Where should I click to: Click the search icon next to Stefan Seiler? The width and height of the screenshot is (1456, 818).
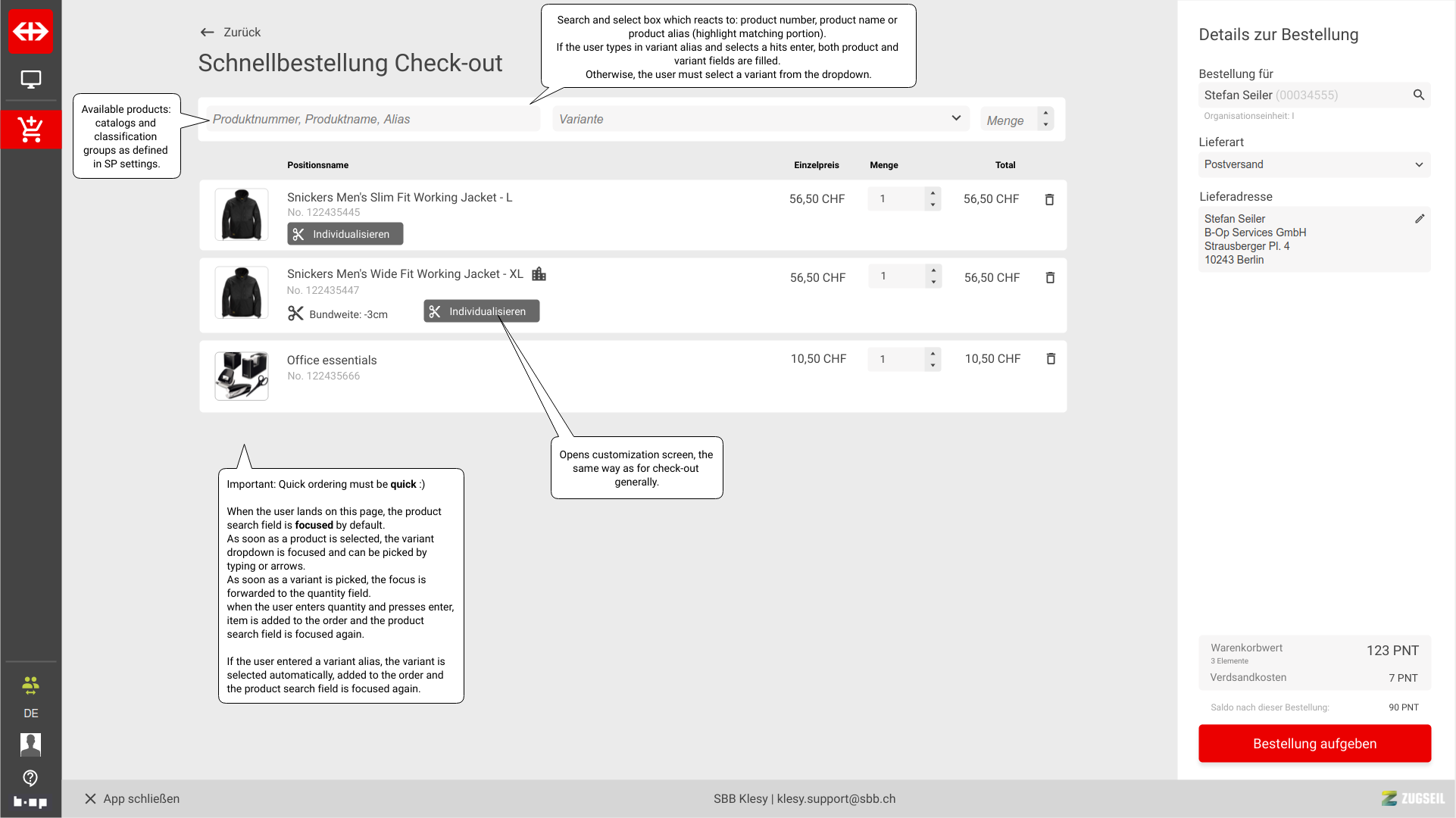coord(1418,95)
